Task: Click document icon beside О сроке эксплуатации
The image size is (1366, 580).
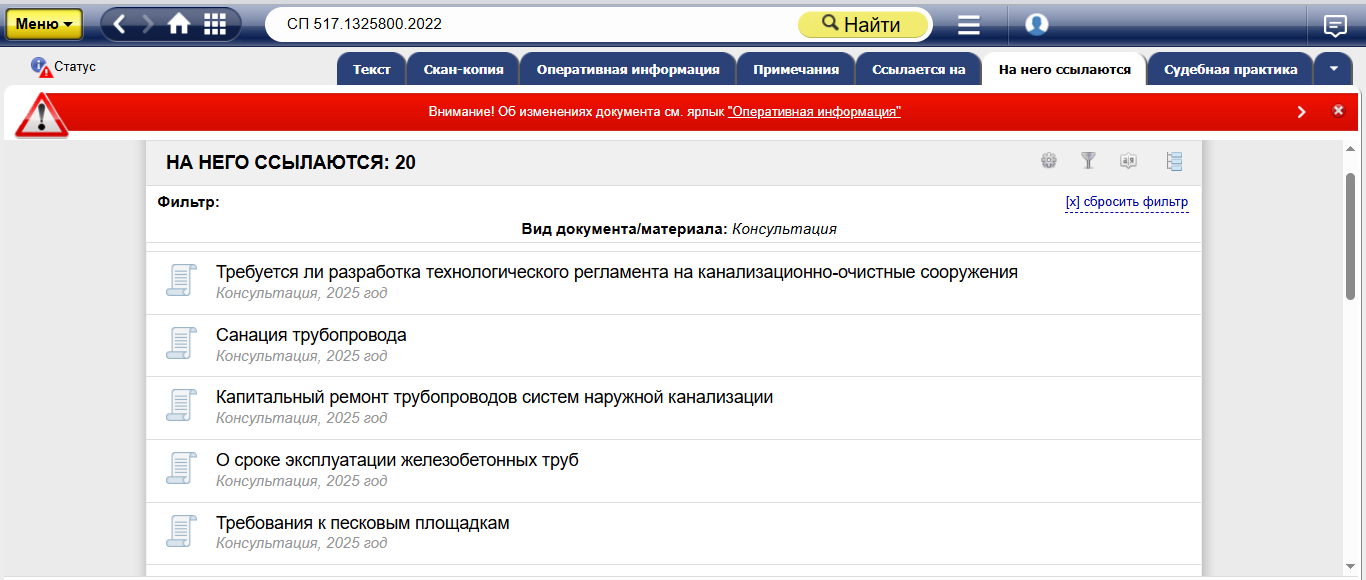Action: tap(180, 468)
